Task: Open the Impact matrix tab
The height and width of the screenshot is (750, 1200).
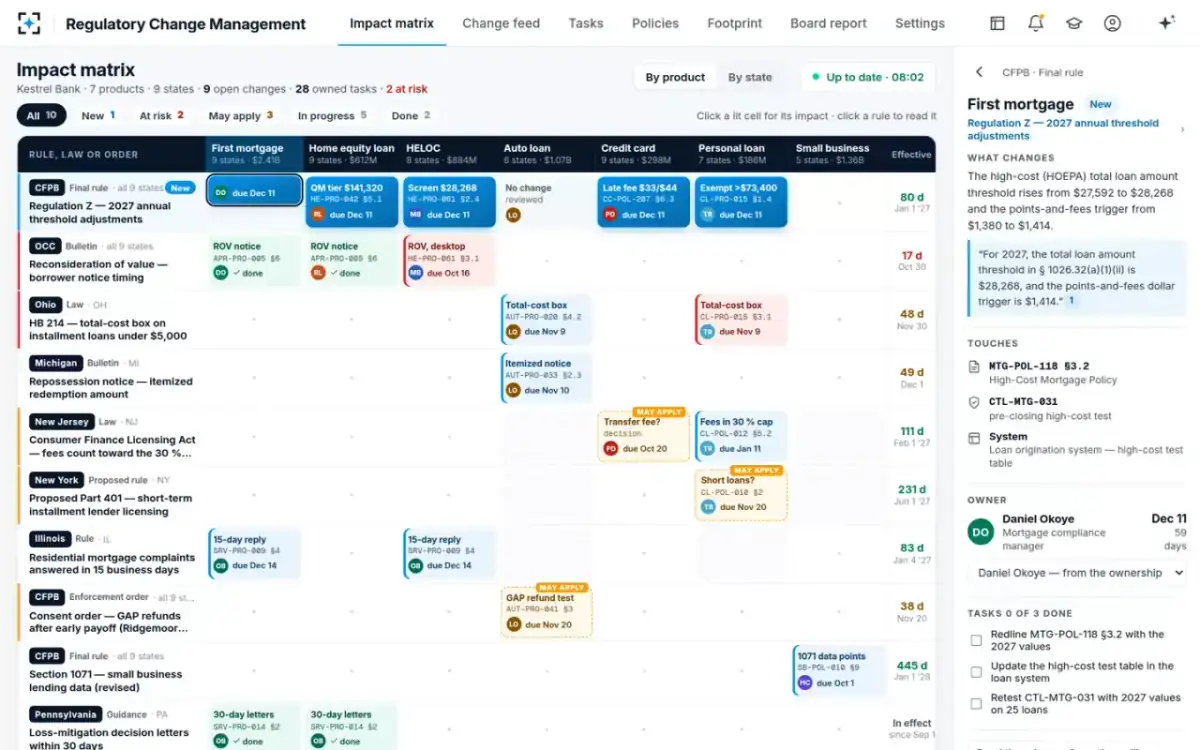Action: click(x=392, y=23)
